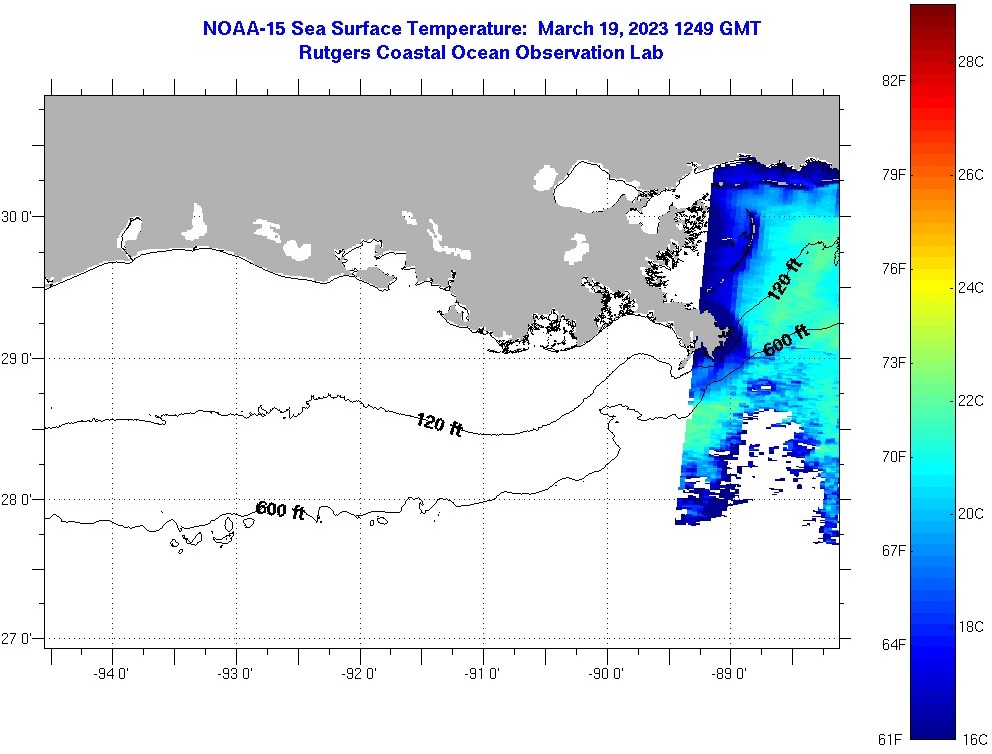Click the 82F label beside the color bar
Image resolution: width=992 pixels, height=754 pixels.
[x=893, y=80]
